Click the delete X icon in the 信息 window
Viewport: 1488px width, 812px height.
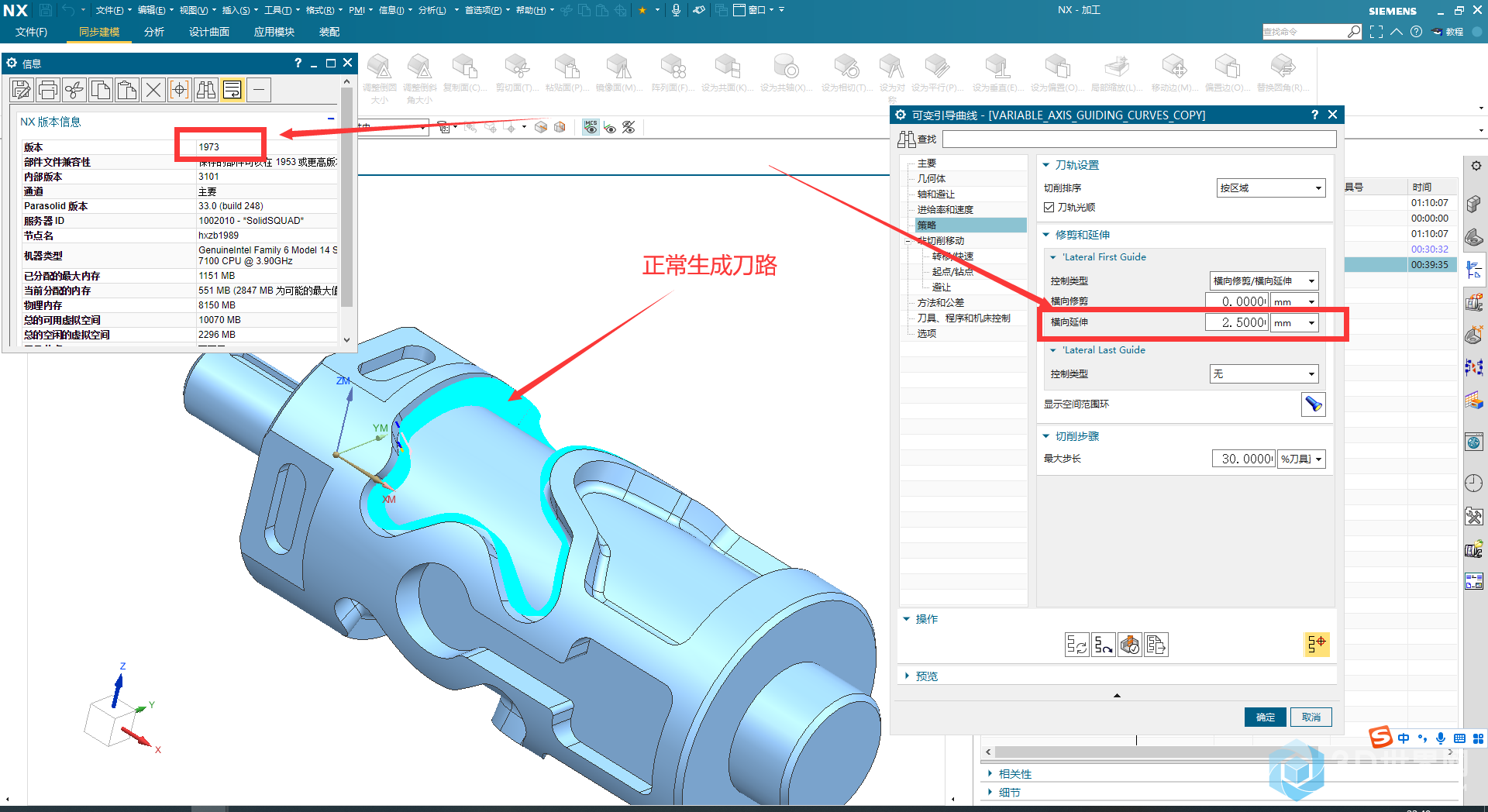coord(153,90)
